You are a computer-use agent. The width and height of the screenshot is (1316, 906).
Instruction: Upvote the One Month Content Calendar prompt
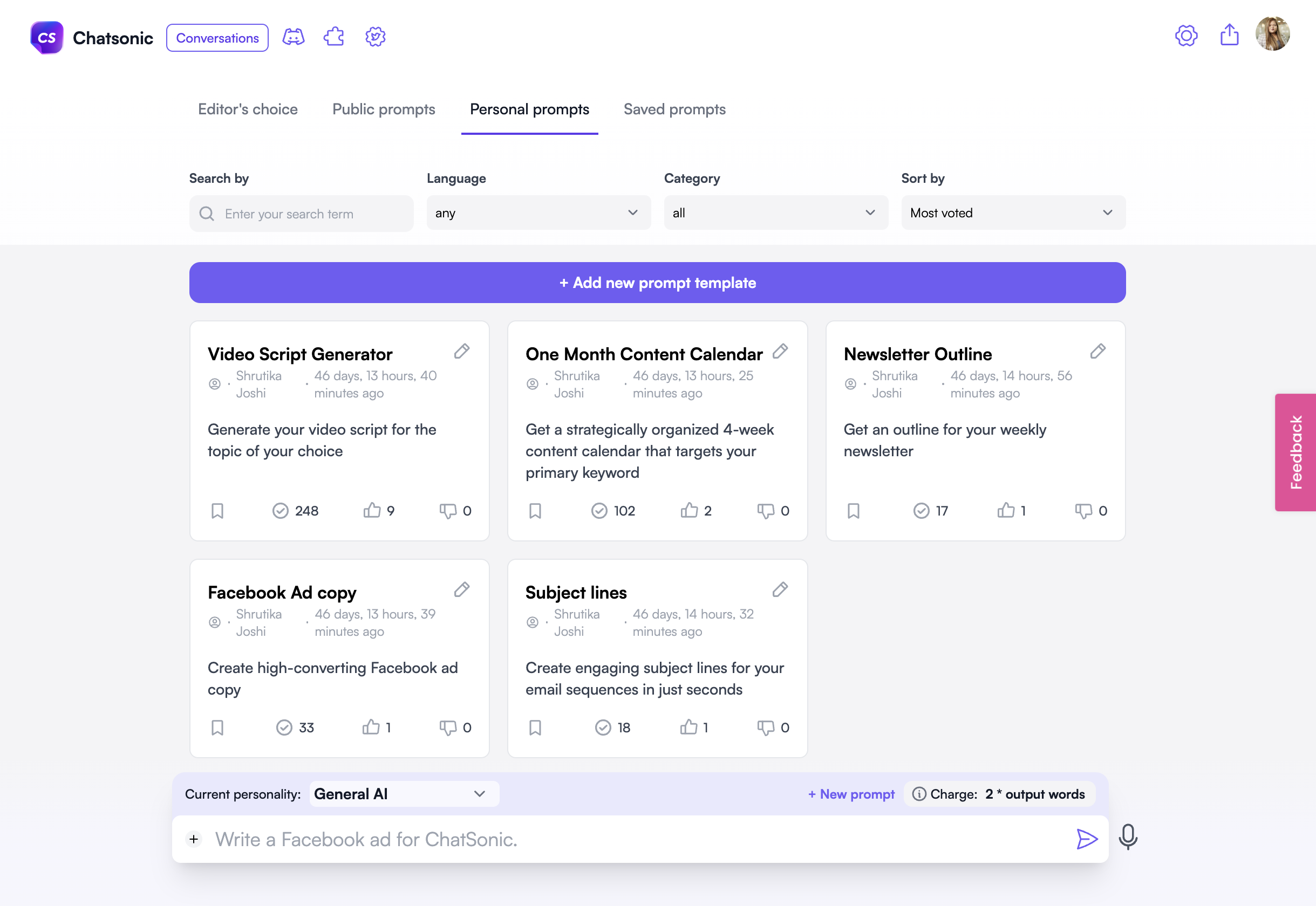pos(689,510)
